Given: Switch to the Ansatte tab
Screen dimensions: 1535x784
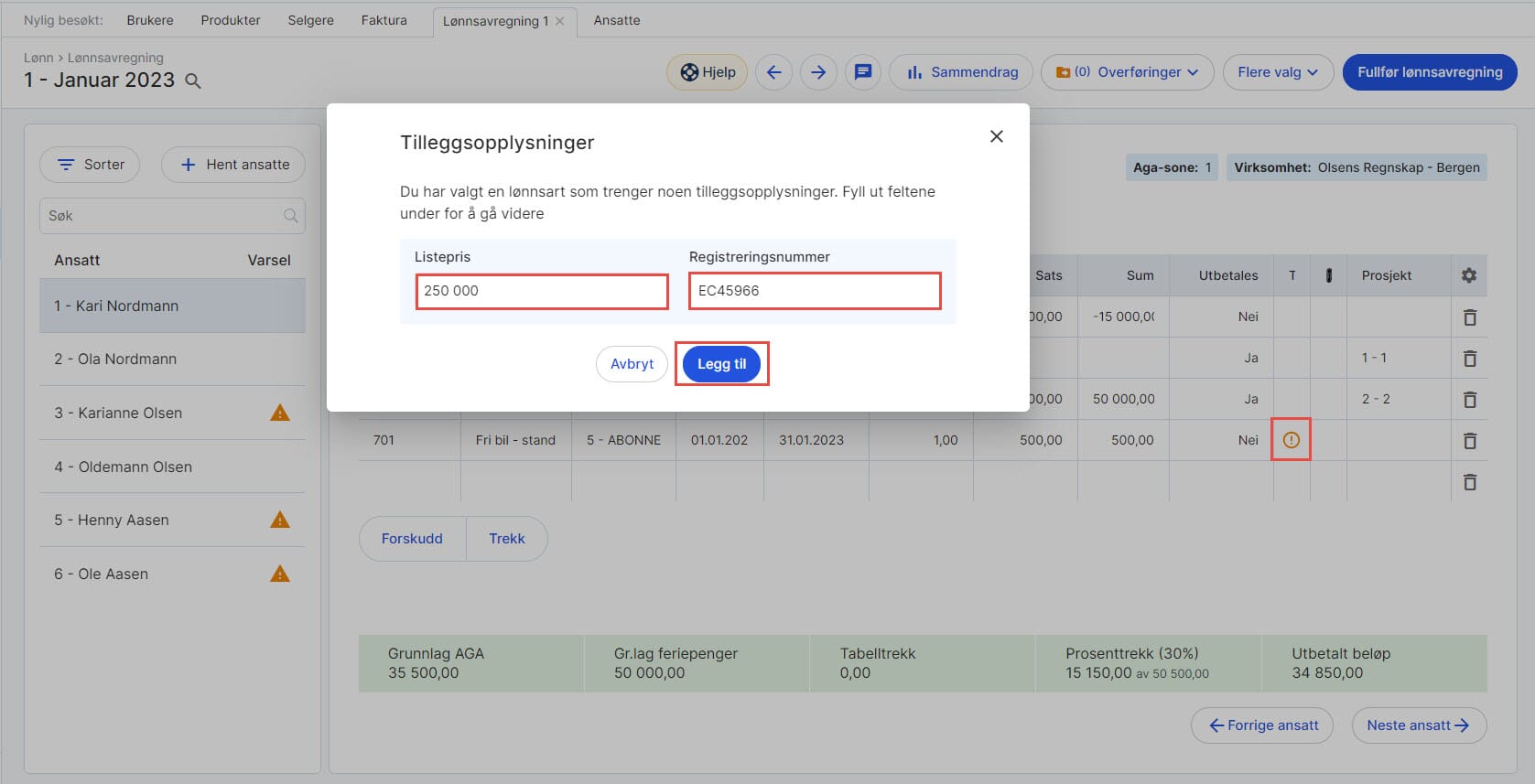Looking at the screenshot, I should point(616,20).
